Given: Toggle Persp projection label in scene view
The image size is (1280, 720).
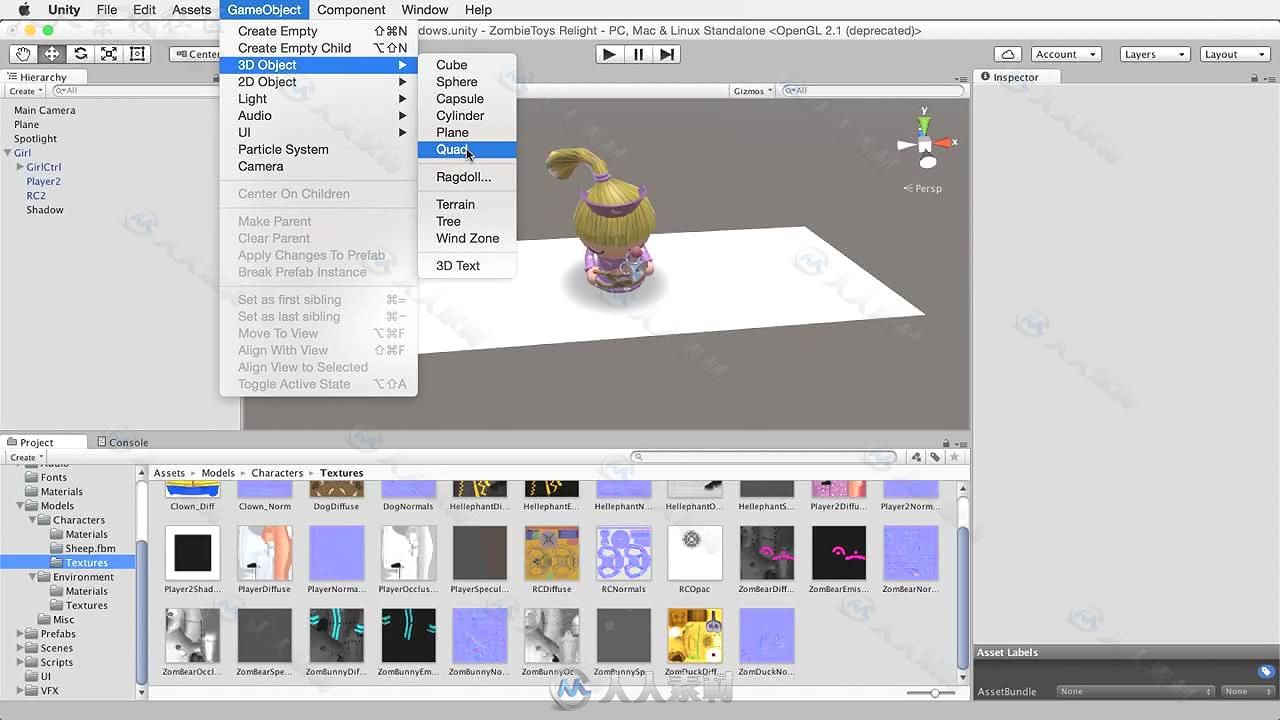Looking at the screenshot, I should coord(924,188).
